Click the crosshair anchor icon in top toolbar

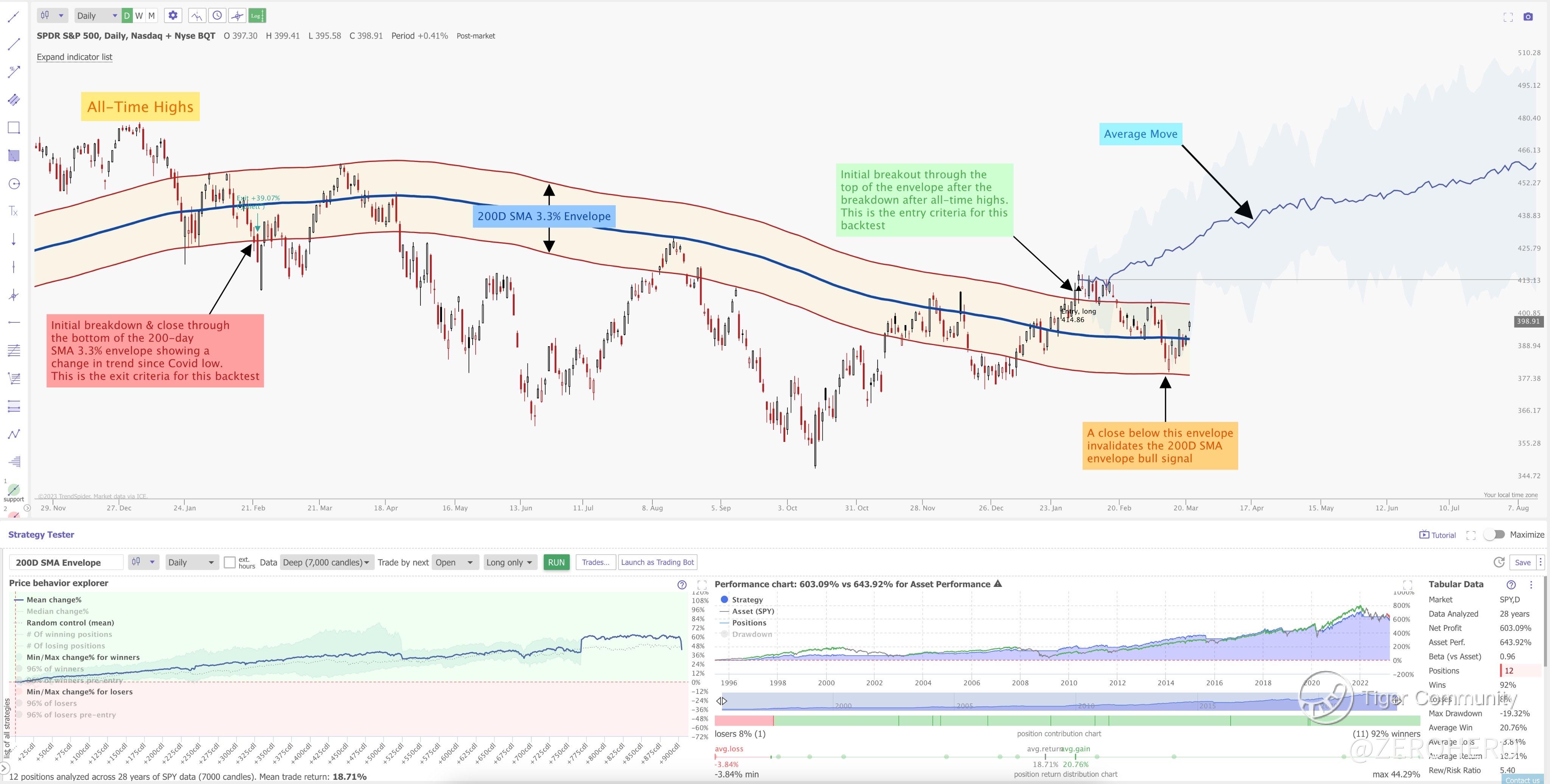(237, 16)
